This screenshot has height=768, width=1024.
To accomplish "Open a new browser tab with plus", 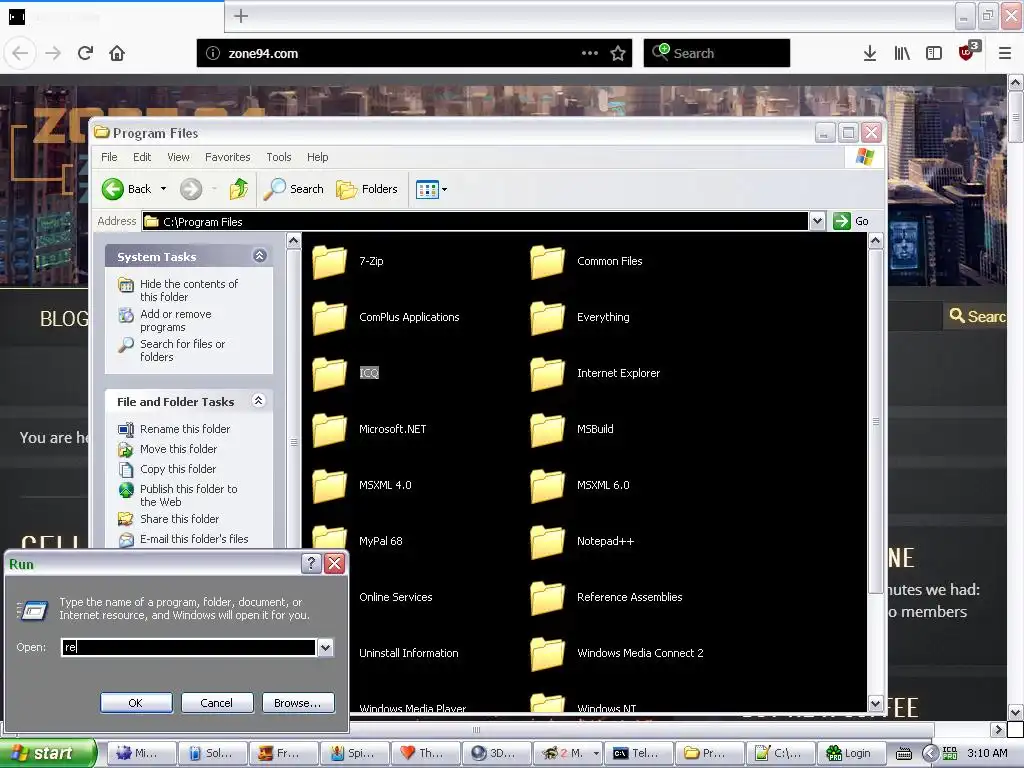I will pyautogui.click(x=241, y=16).
